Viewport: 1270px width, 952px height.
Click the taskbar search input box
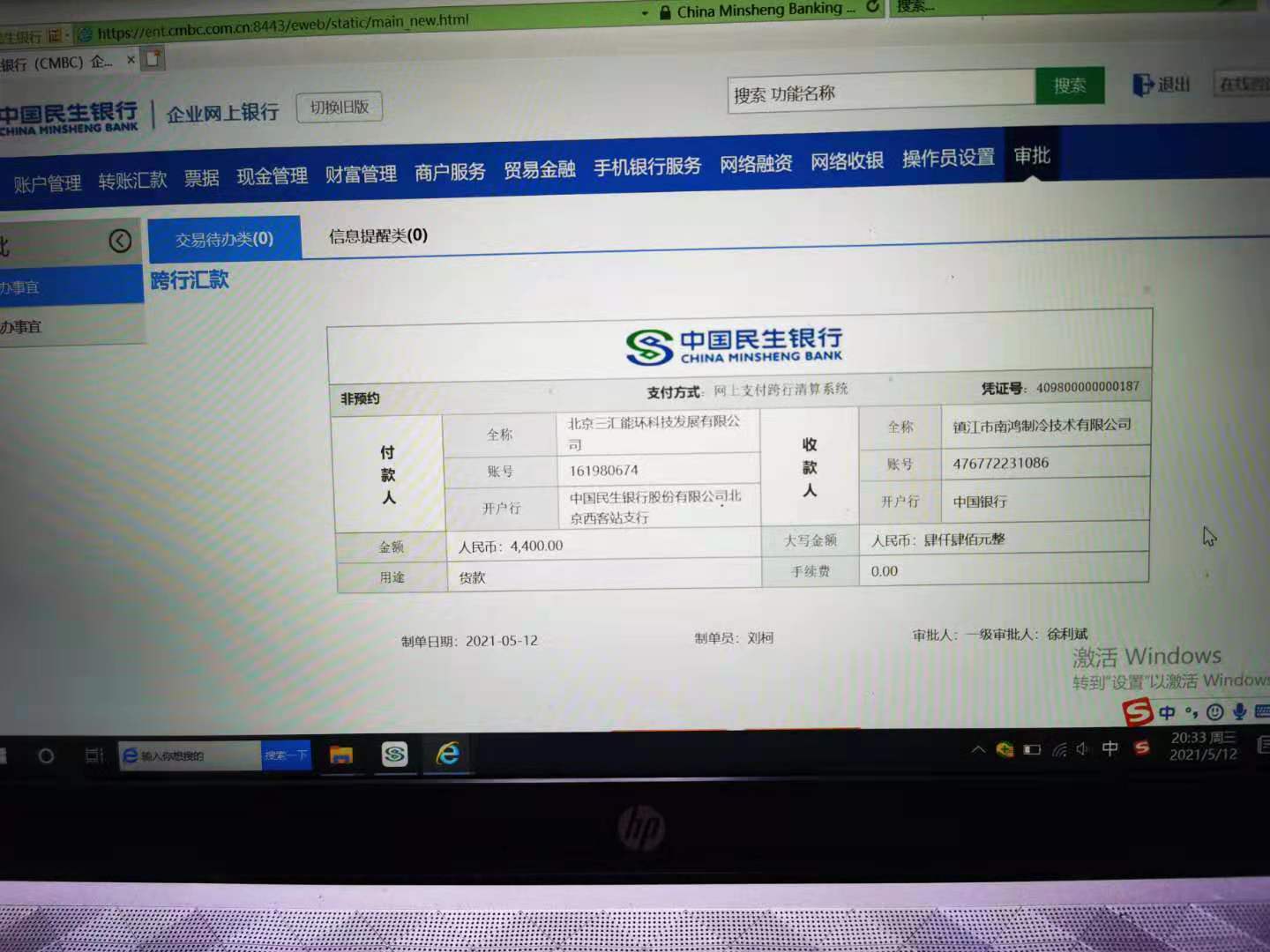click(190, 755)
